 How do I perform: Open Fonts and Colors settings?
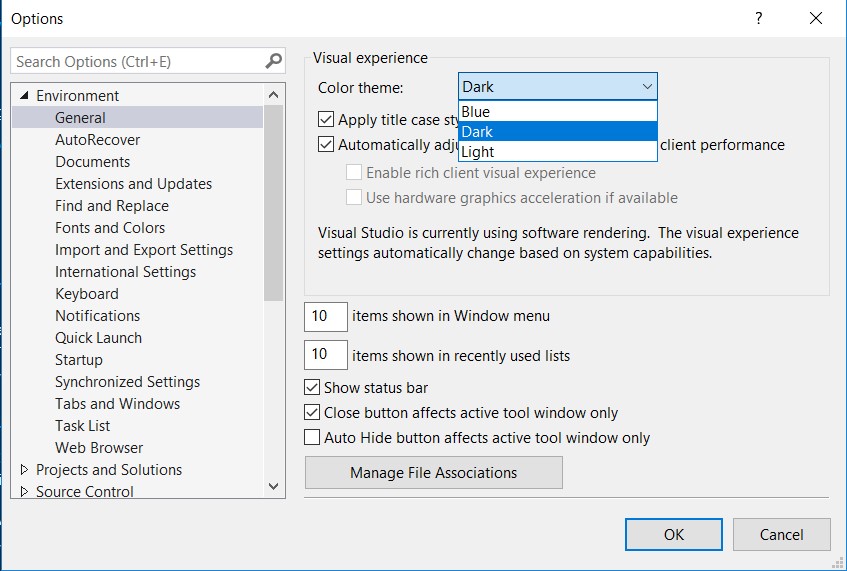coord(110,228)
